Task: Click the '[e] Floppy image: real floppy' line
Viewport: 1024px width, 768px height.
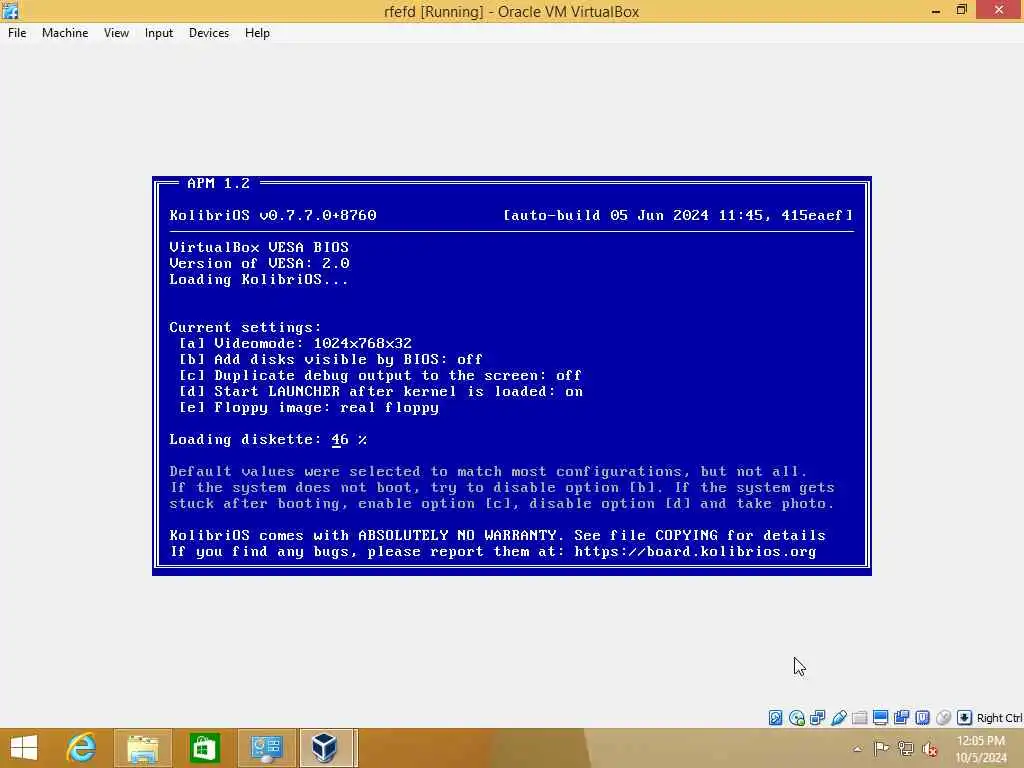Action: coord(309,408)
